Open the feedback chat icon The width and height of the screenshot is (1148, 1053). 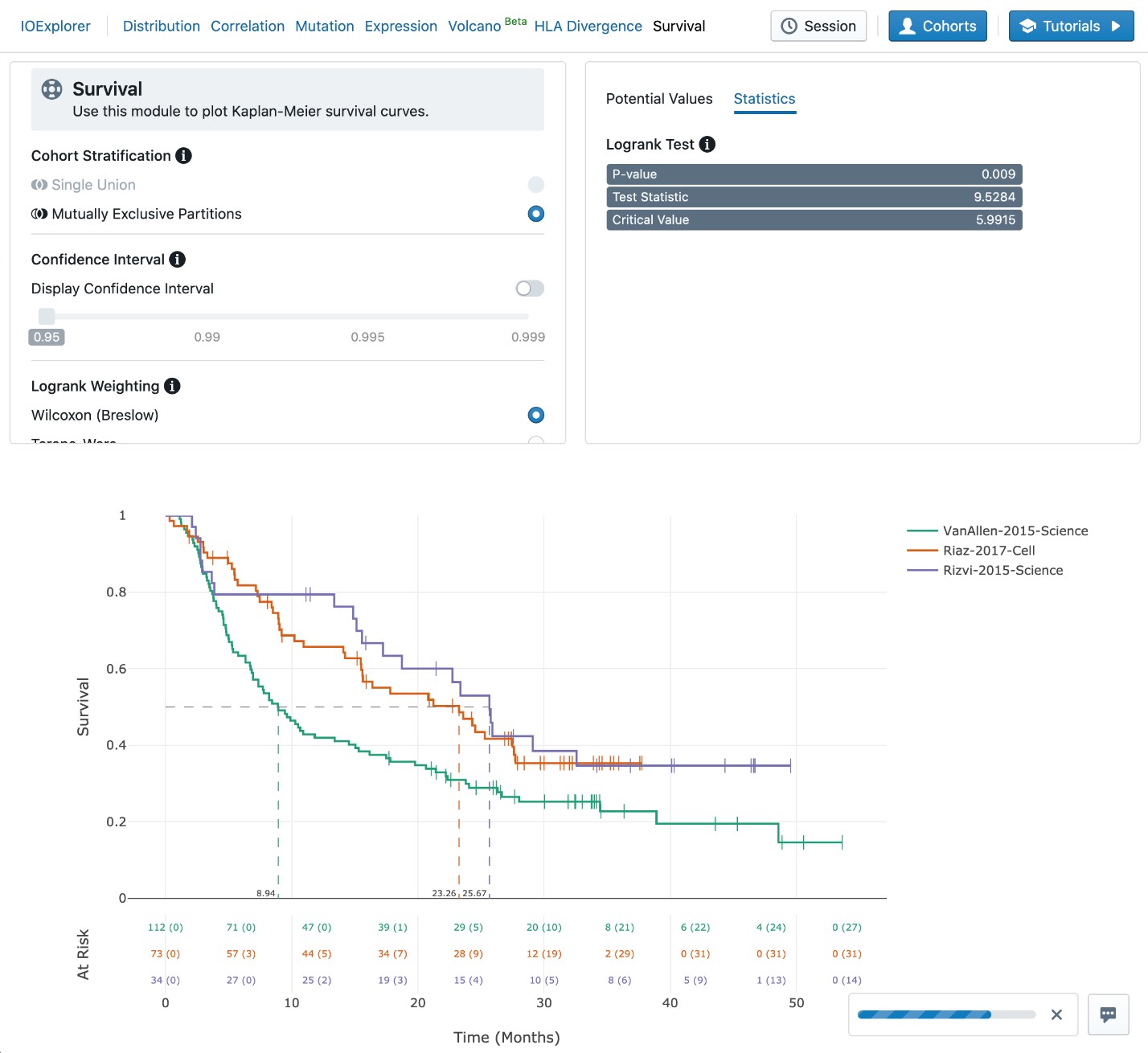click(1108, 1014)
